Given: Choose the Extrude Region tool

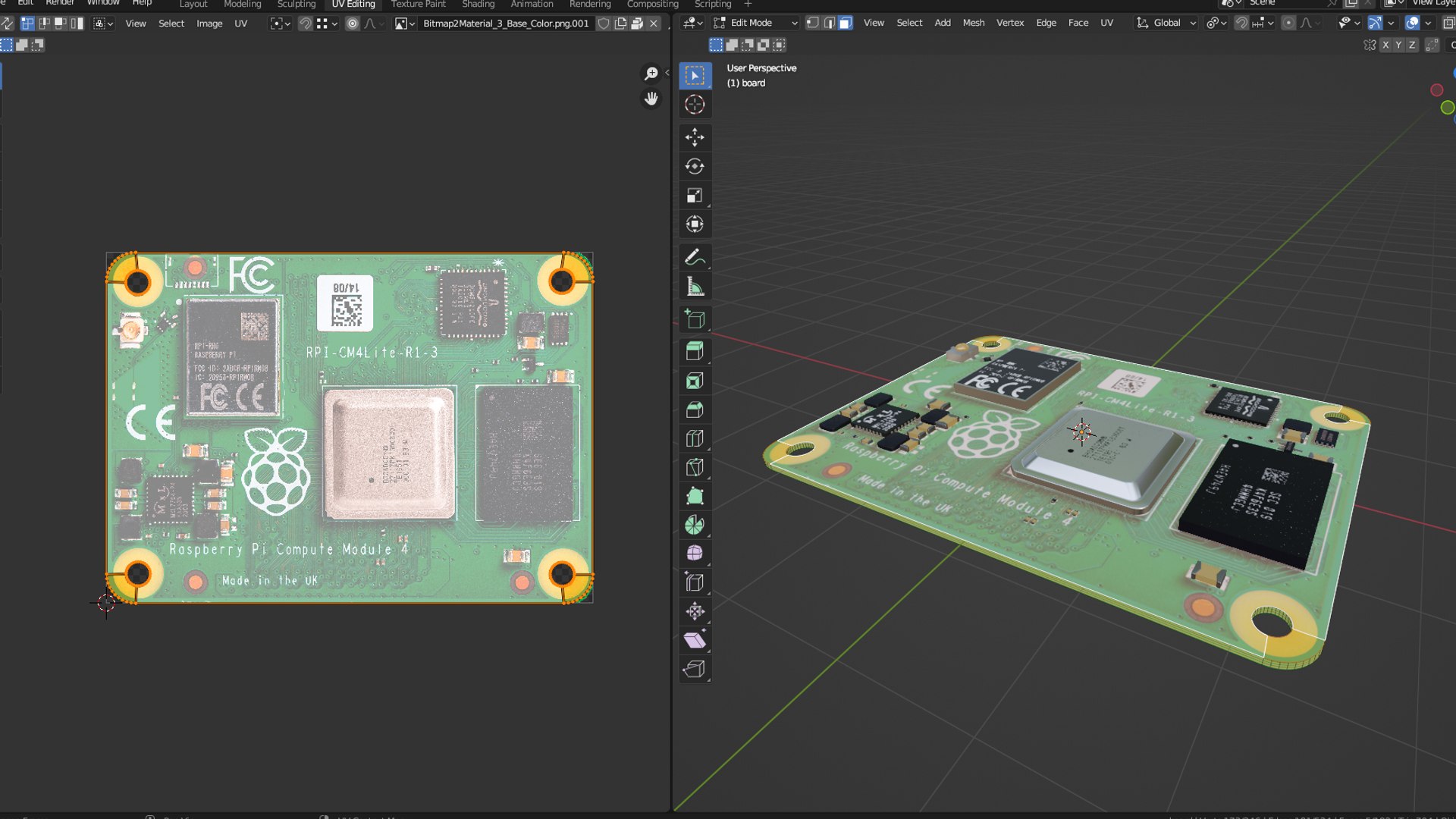Looking at the screenshot, I should pos(695,351).
